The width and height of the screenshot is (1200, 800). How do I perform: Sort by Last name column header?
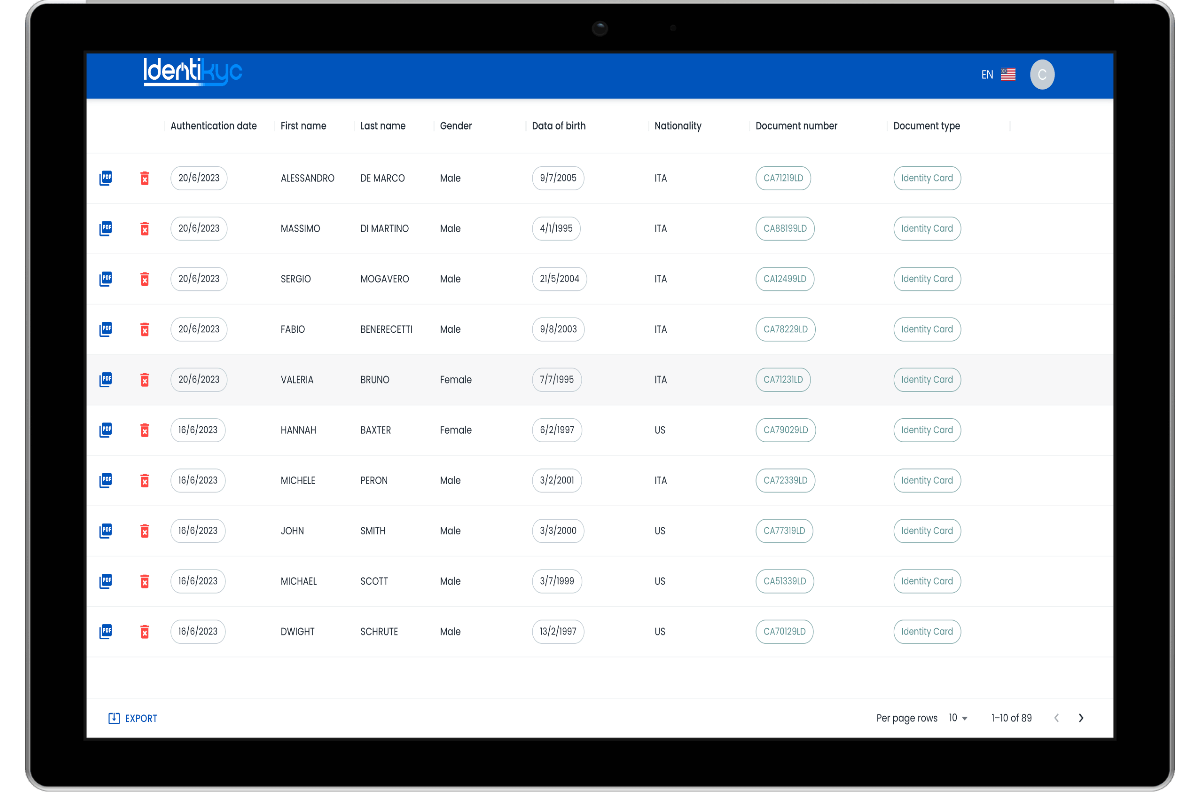383,126
